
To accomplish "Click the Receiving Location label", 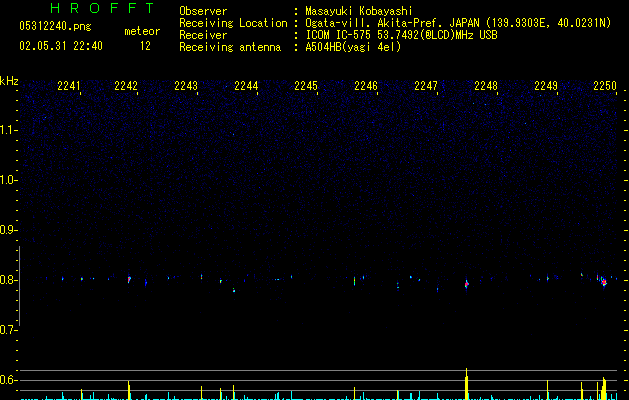I will (x=233, y=23).
